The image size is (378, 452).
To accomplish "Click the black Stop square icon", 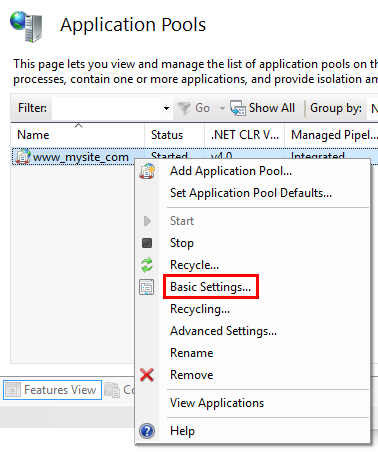I will tap(147, 243).
